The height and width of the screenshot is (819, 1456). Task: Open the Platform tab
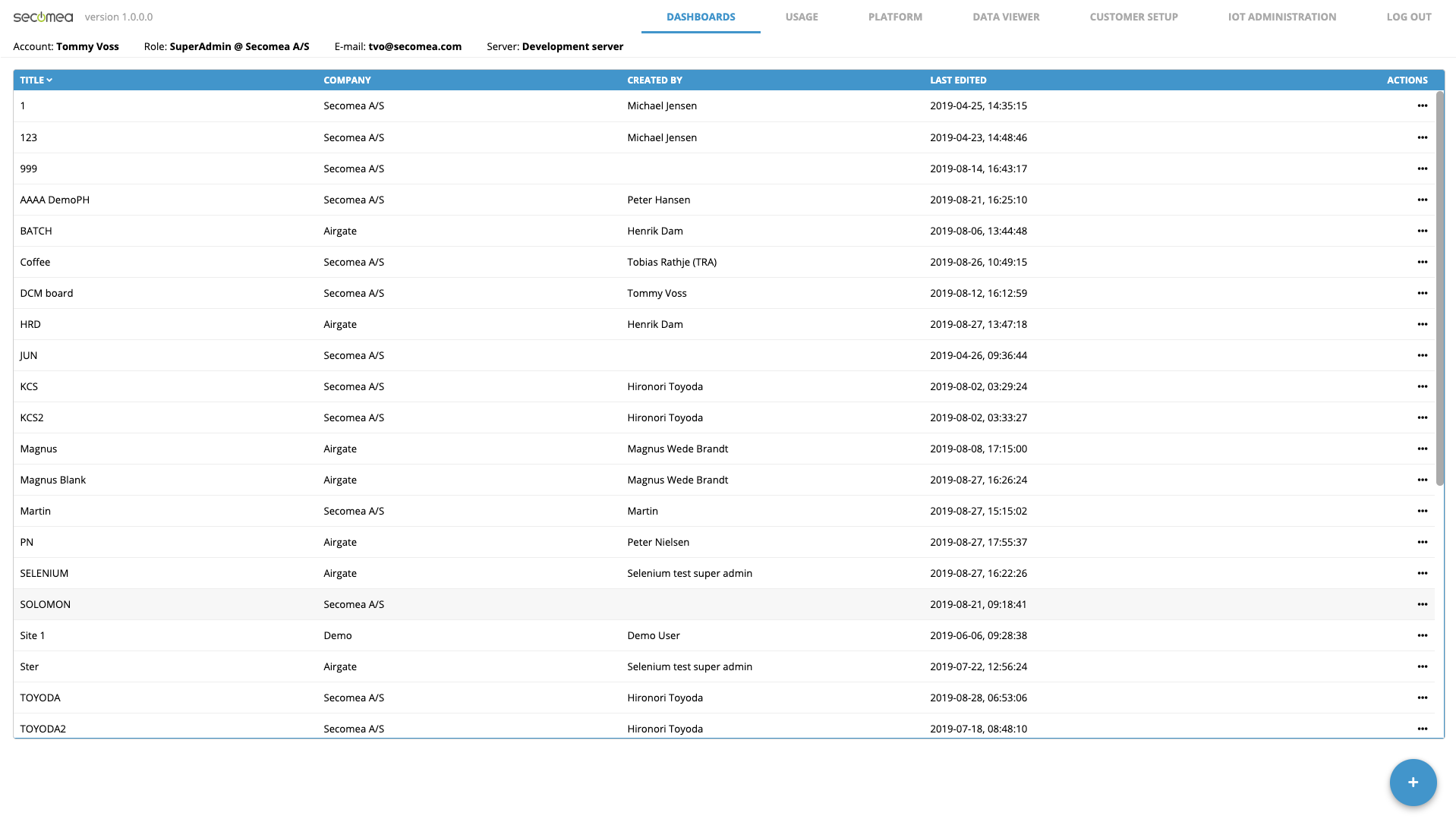click(895, 17)
